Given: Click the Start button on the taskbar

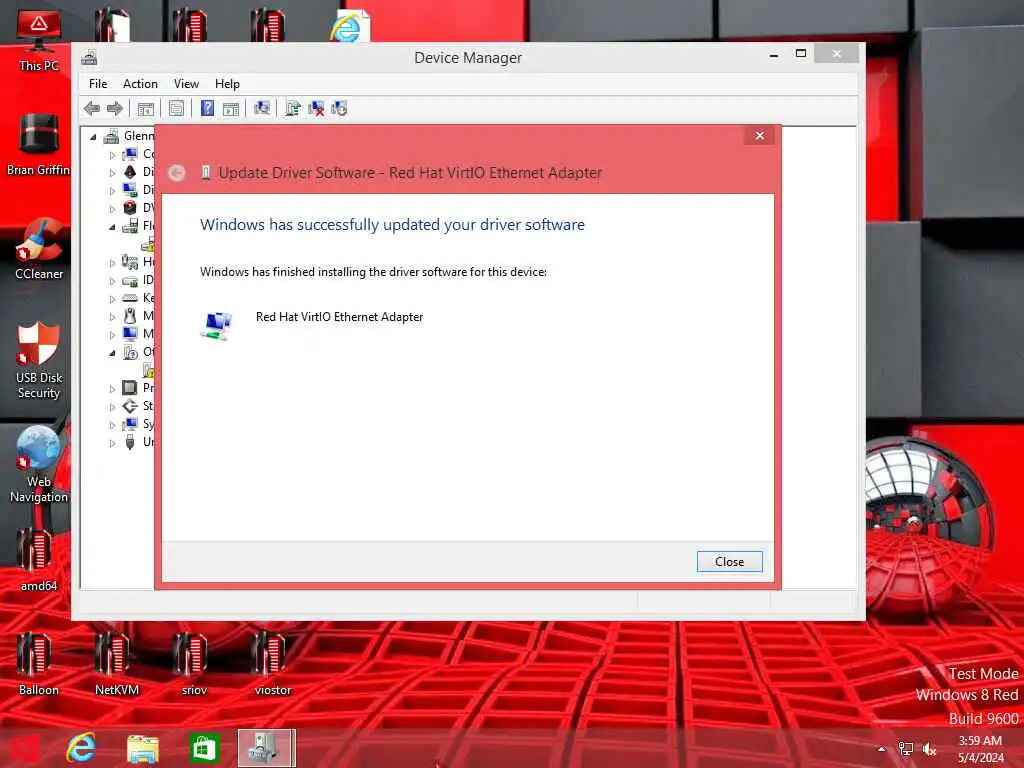Looking at the screenshot, I should click(25, 749).
